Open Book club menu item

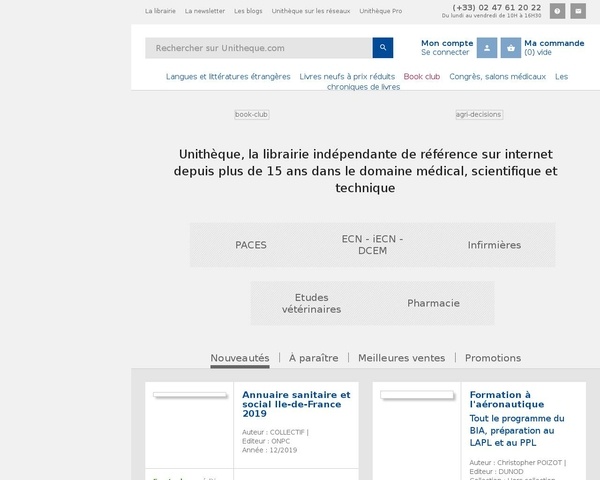pyautogui.click(x=422, y=77)
